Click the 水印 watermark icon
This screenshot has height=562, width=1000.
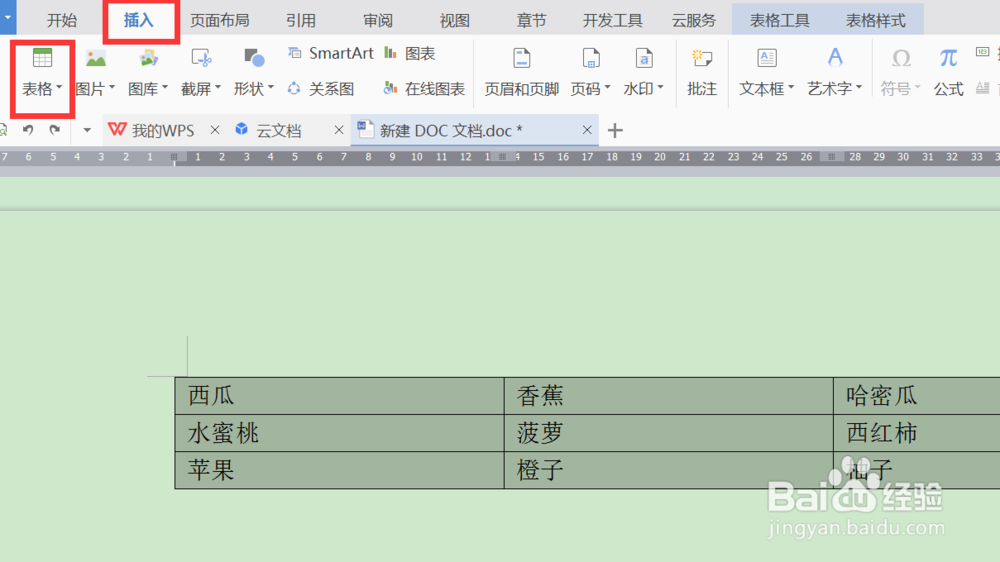pos(643,59)
